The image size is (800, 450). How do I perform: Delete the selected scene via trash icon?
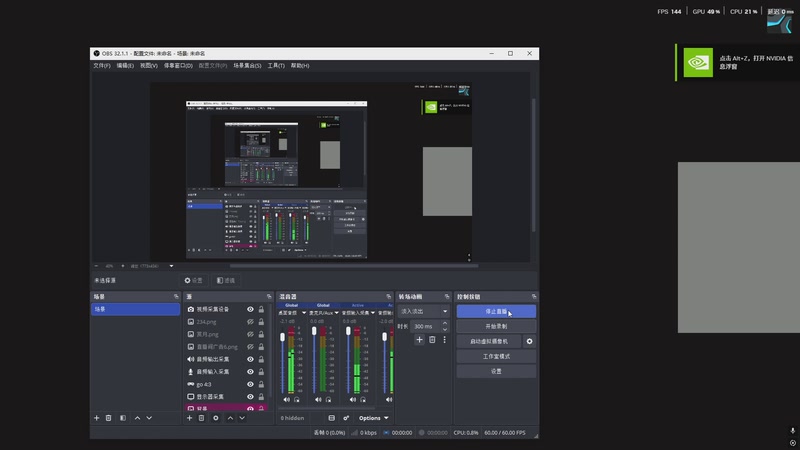point(110,418)
